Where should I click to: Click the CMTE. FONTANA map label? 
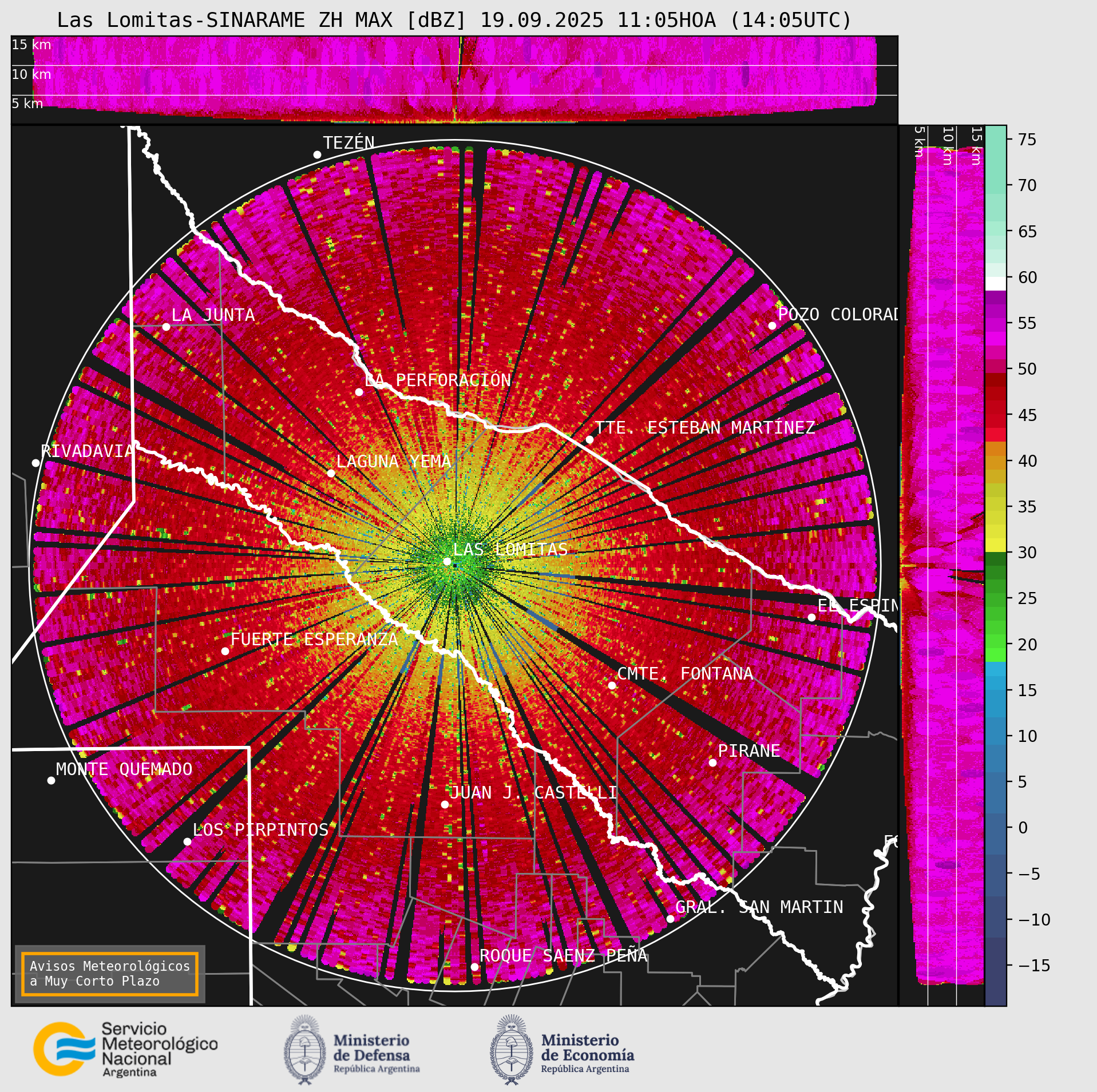tap(685, 673)
